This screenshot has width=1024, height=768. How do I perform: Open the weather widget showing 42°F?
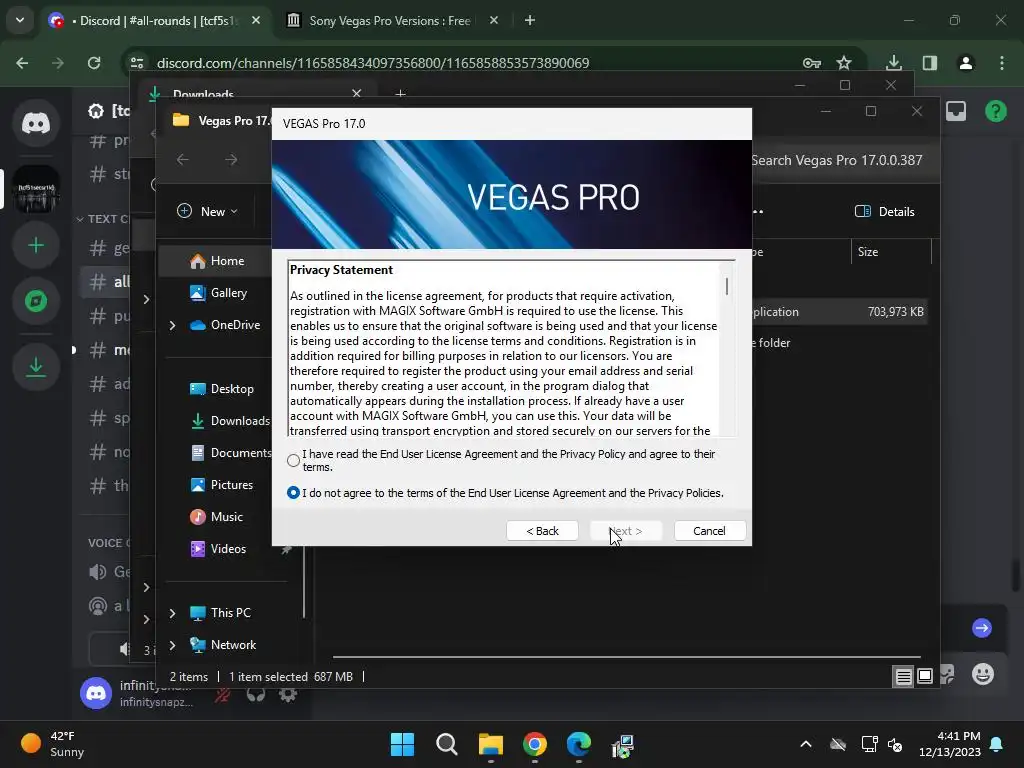point(53,744)
